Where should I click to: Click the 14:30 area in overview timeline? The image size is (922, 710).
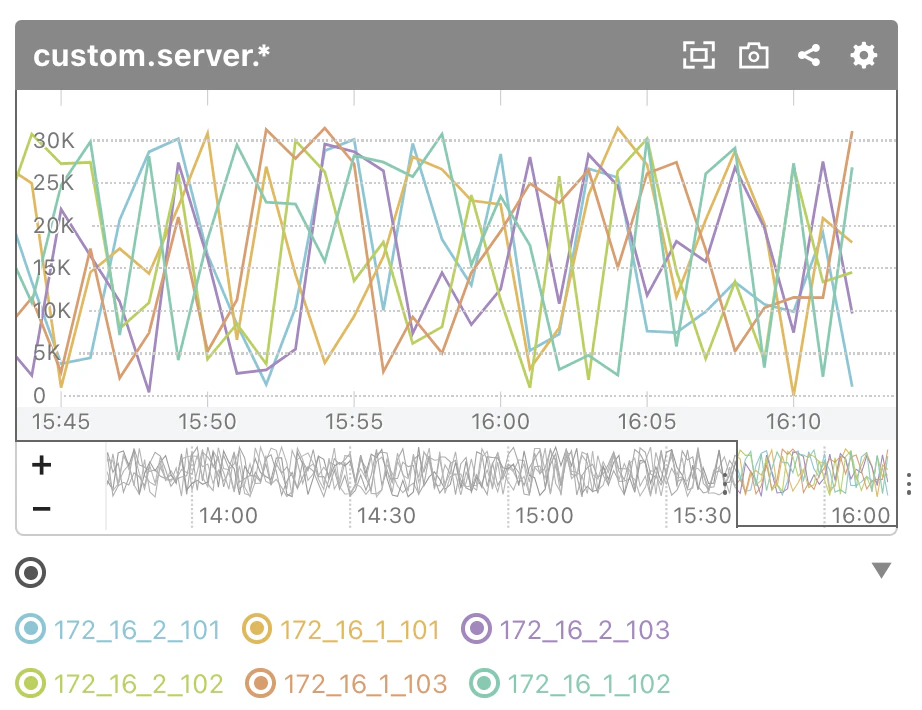[386, 515]
